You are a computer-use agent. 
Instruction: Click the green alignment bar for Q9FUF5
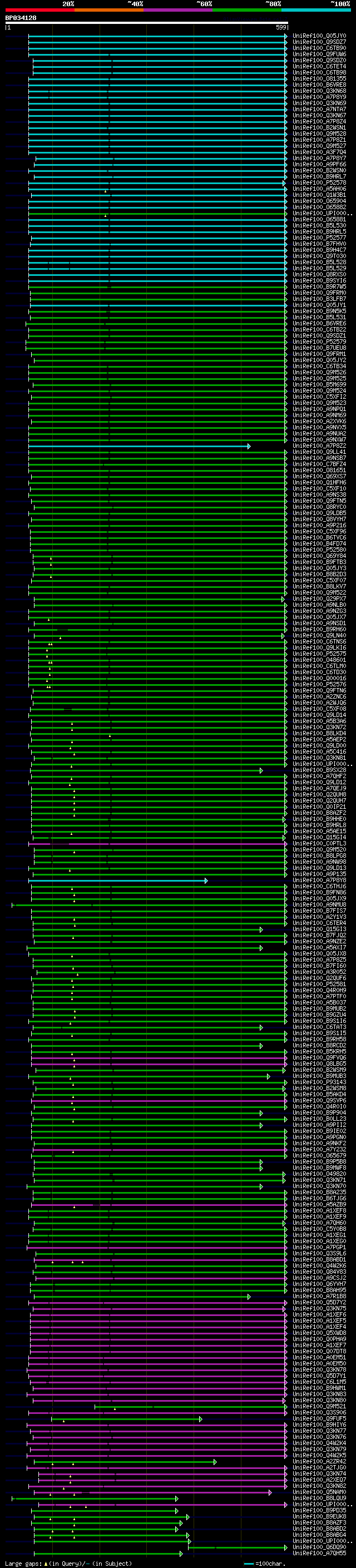(127, 1418)
